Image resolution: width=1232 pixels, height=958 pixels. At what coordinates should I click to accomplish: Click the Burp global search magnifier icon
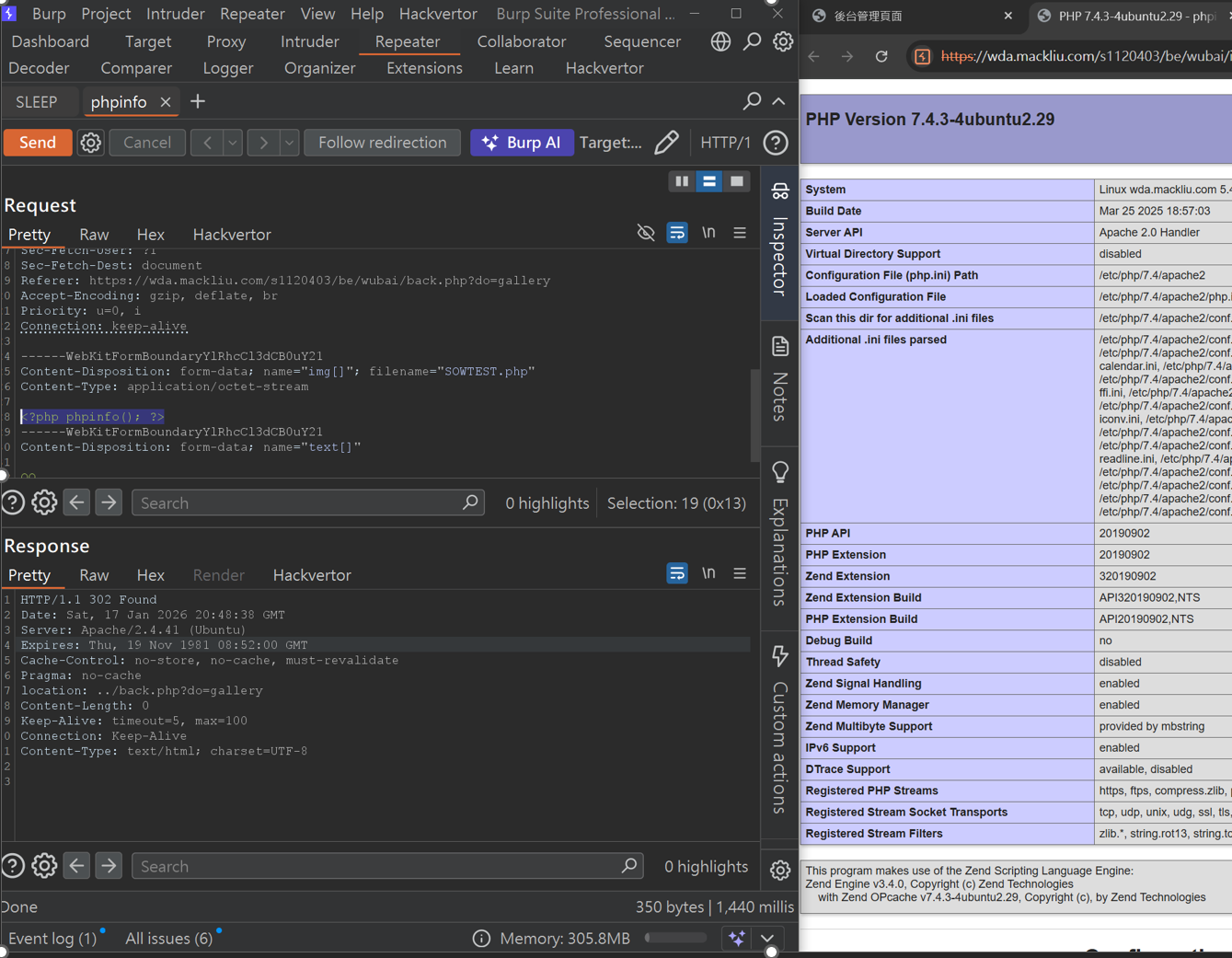click(x=752, y=41)
